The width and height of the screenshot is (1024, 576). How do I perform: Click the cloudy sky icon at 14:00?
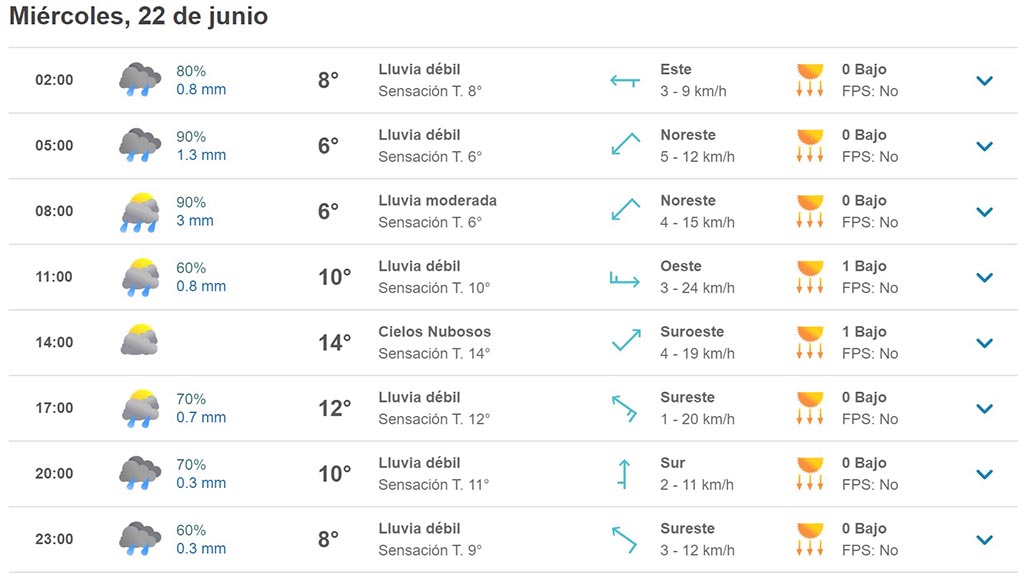coord(140,342)
